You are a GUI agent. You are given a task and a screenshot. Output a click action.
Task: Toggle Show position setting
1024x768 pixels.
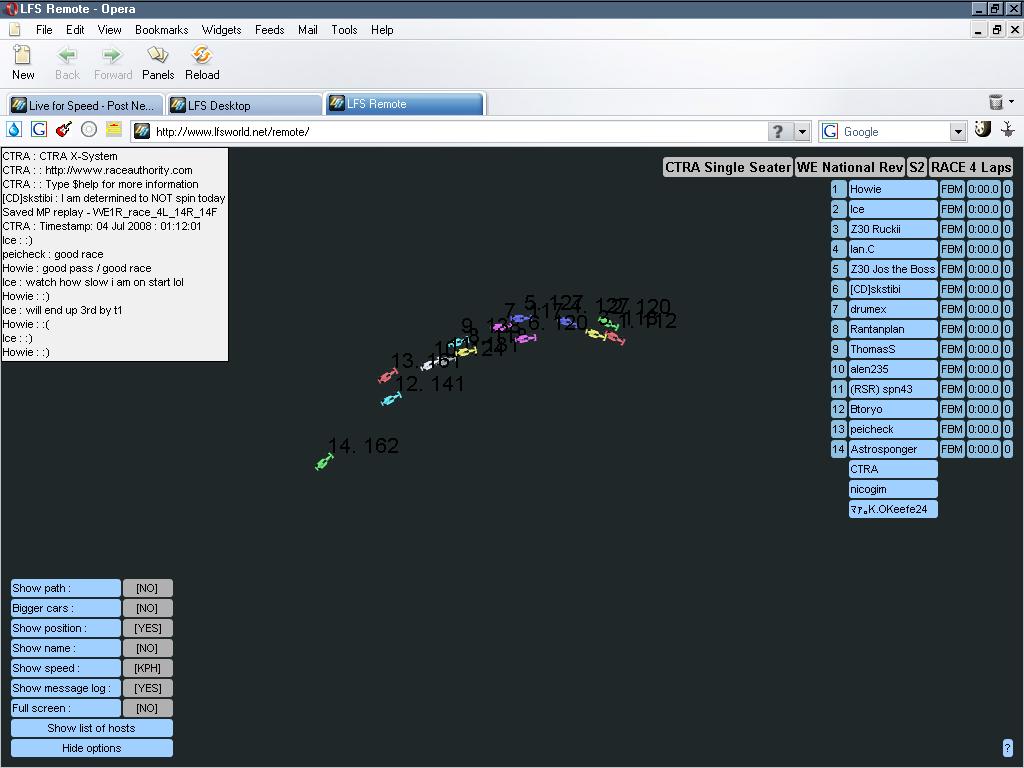148,628
